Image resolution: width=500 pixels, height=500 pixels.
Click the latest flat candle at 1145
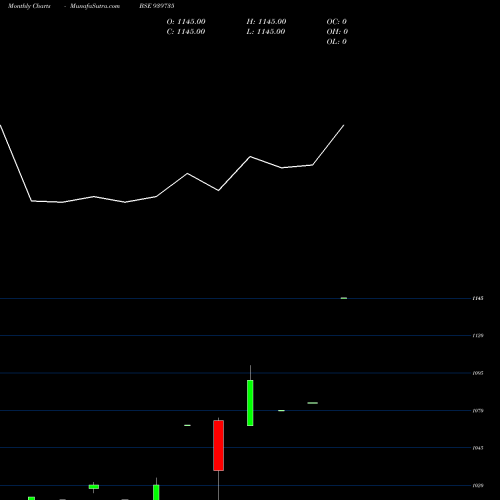pos(344,298)
